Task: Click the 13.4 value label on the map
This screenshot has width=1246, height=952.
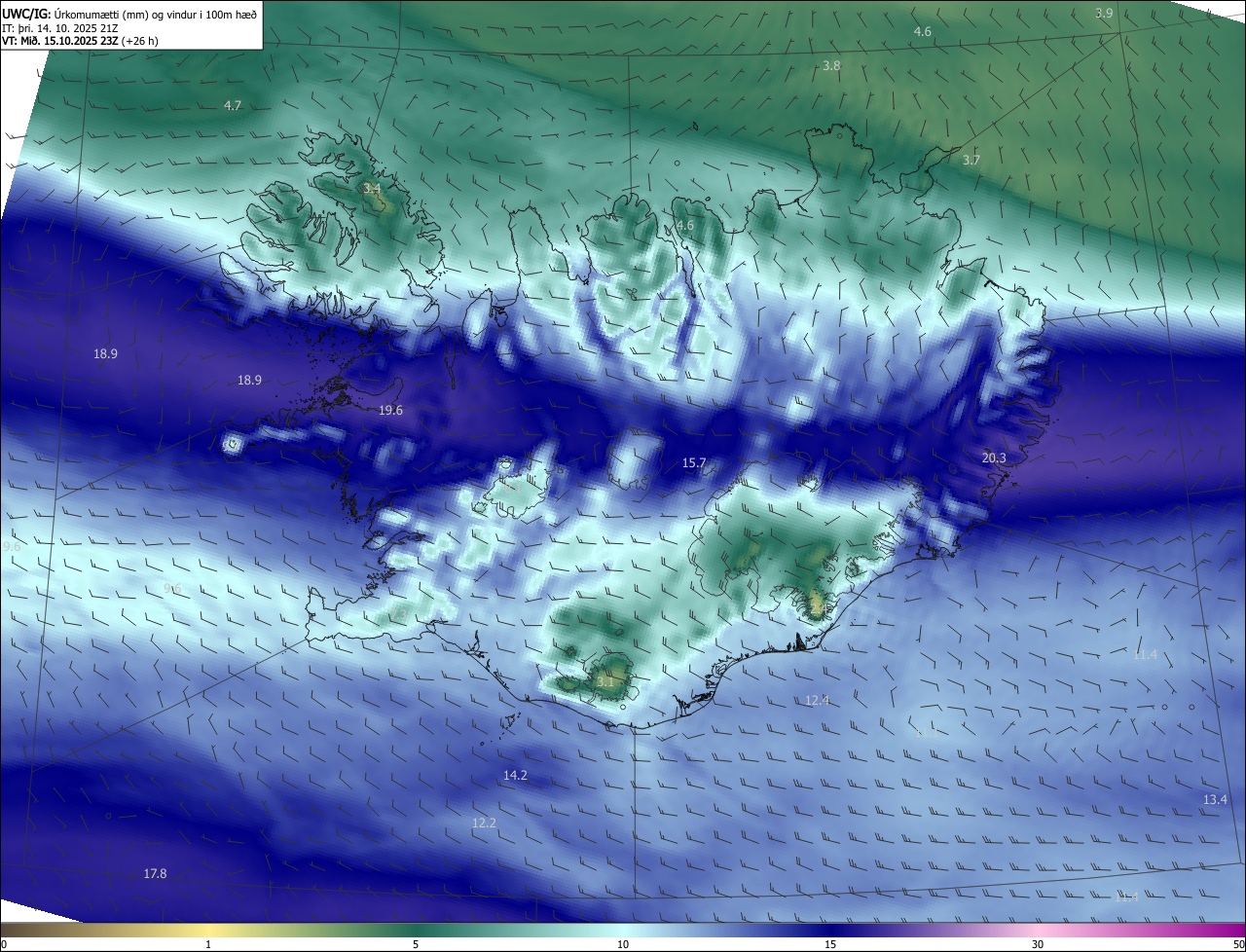Action: click(x=1215, y=800)
